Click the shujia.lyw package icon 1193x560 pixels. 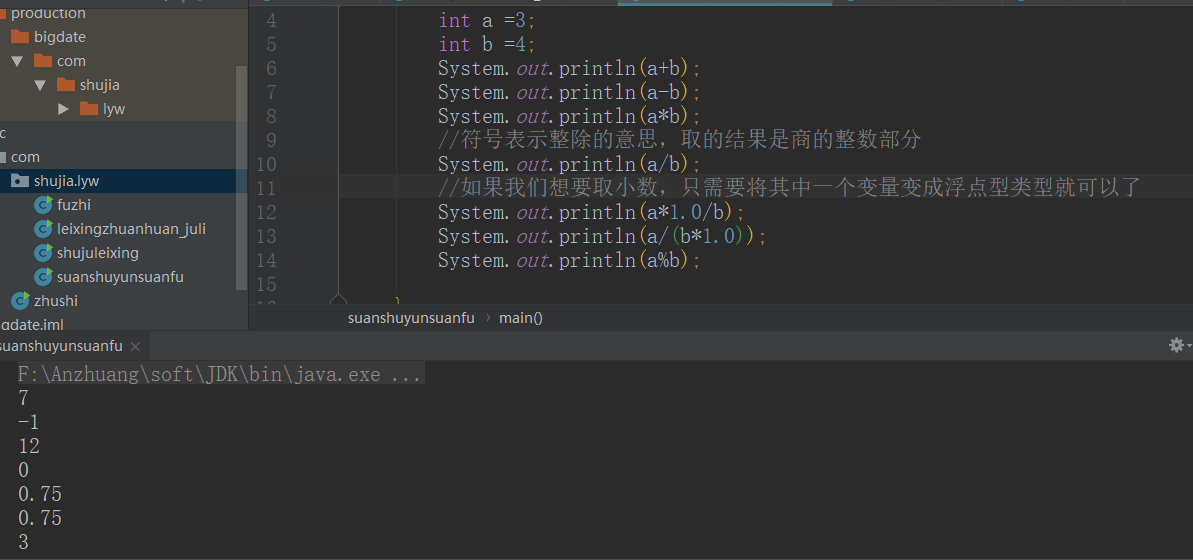coord(20,181)
